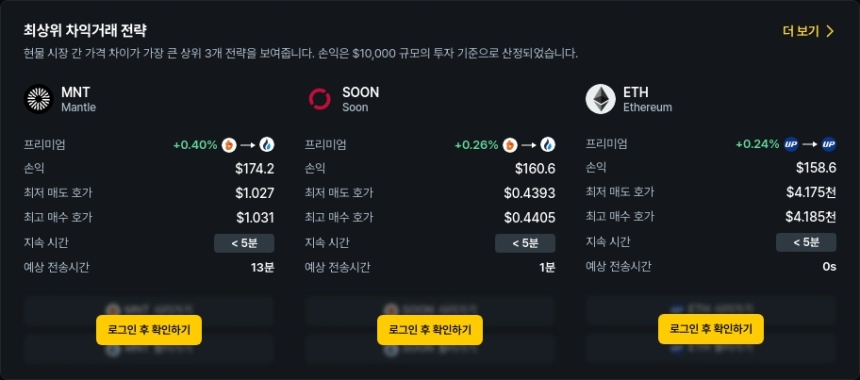This screenshot has width=860, height=380.
Task: Click the SOON red ring logo
Action: pos(319,99)
